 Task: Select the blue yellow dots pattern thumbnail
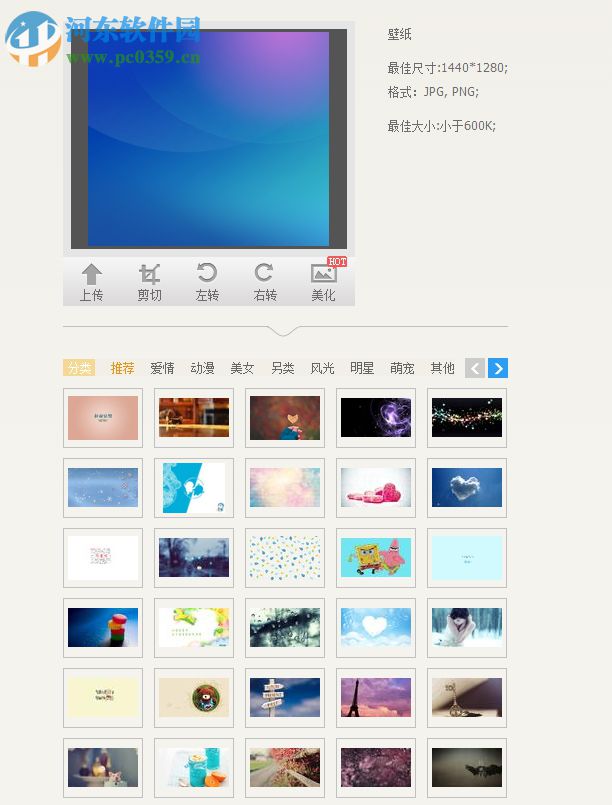(x=285, y=558)
